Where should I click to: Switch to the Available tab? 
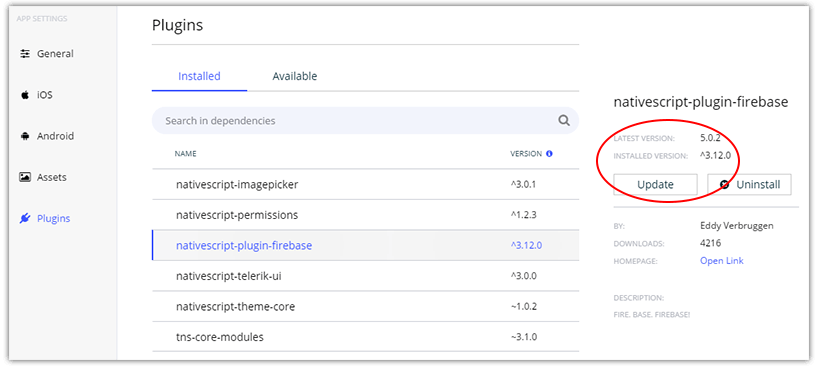coord(295,76)
